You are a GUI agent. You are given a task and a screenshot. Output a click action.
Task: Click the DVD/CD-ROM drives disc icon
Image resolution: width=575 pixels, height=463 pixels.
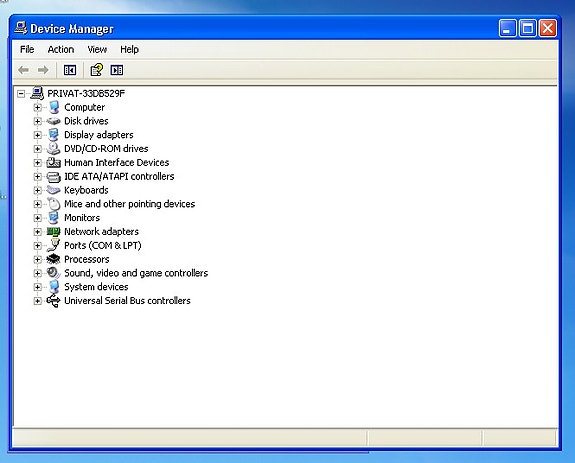54,148
